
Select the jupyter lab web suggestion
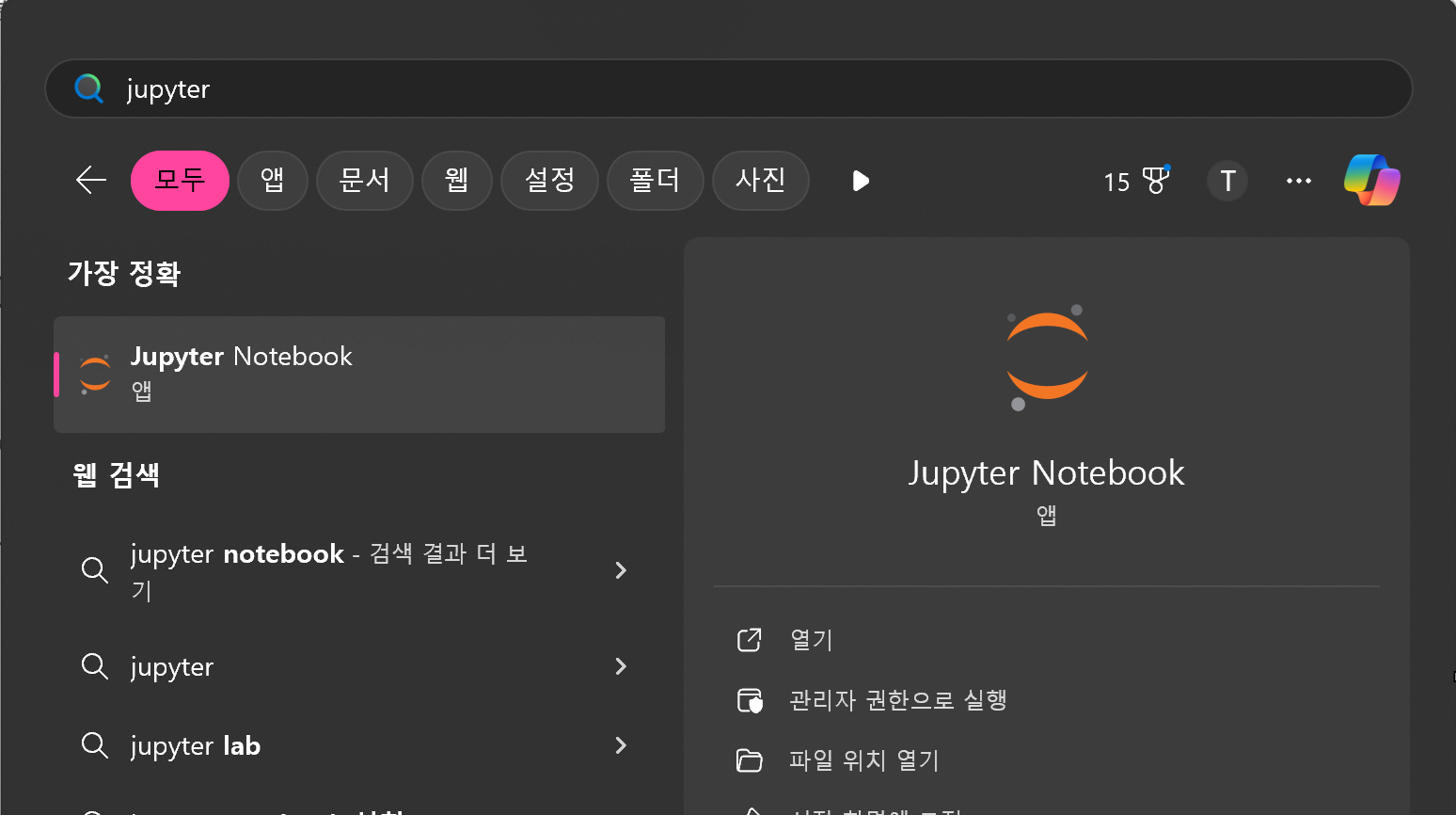point(359,745)
